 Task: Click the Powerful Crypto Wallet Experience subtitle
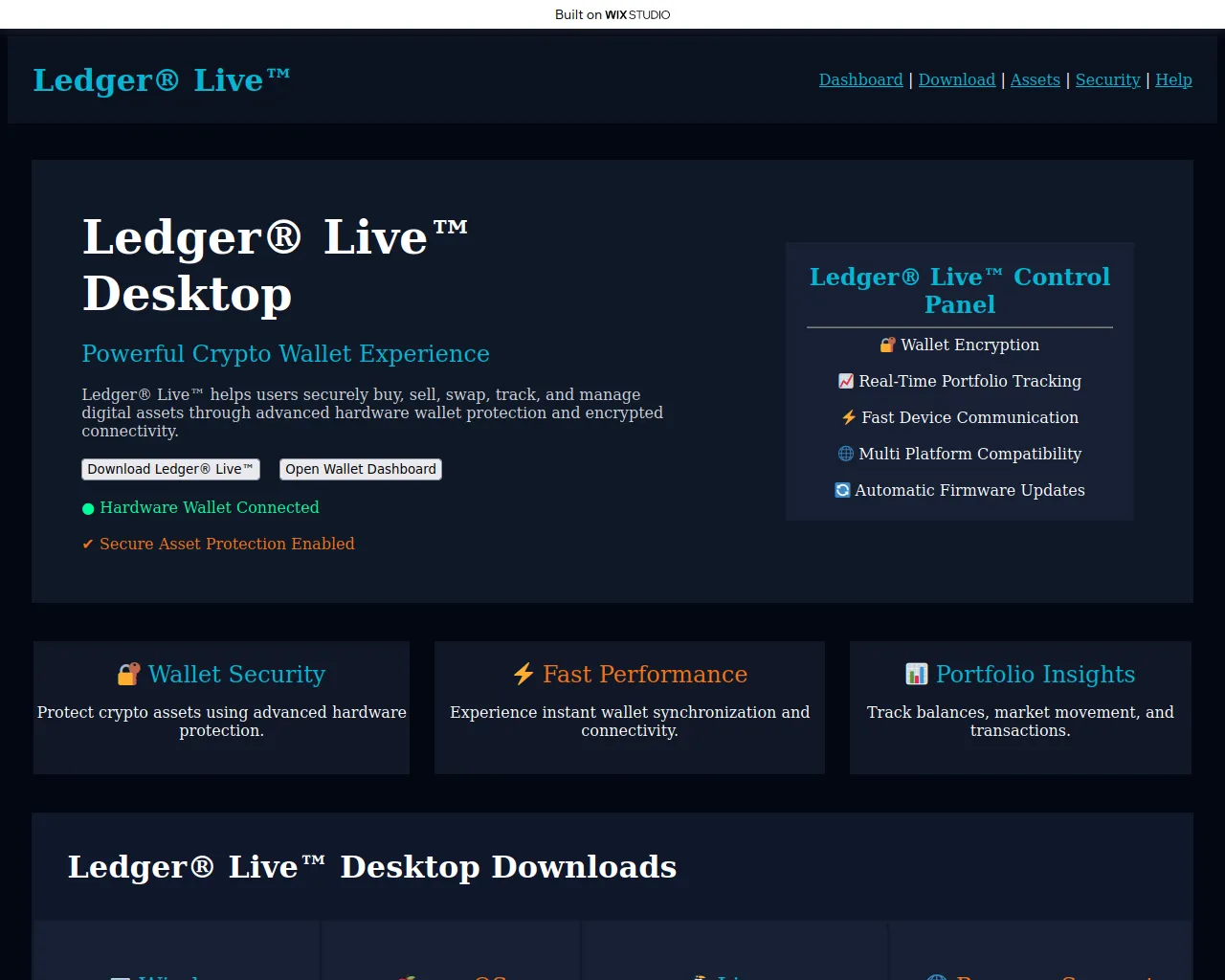click(285, 353)
